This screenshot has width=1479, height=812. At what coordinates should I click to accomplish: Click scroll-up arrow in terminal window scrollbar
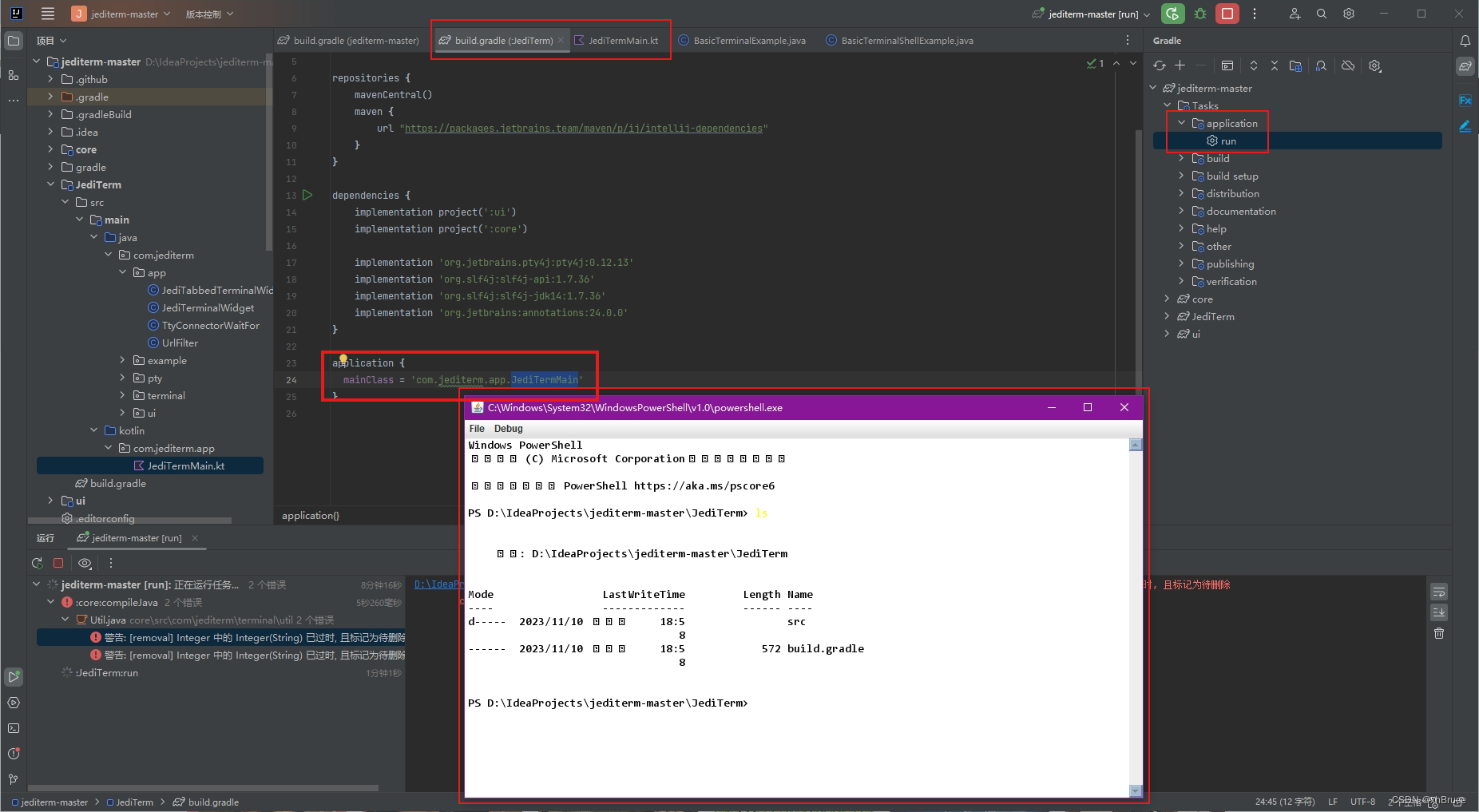coord(1136,445)
